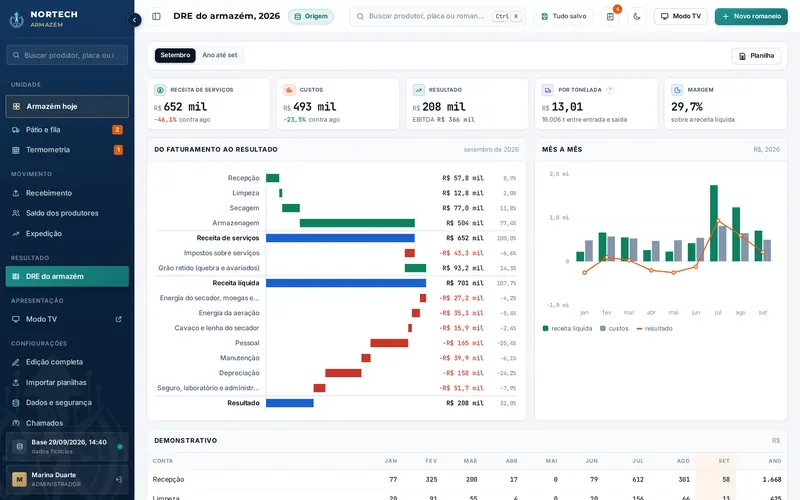The width and height of the screenshot is (800, 500).
Task: Select the Setembro period tab
Action: click(175, 55)
